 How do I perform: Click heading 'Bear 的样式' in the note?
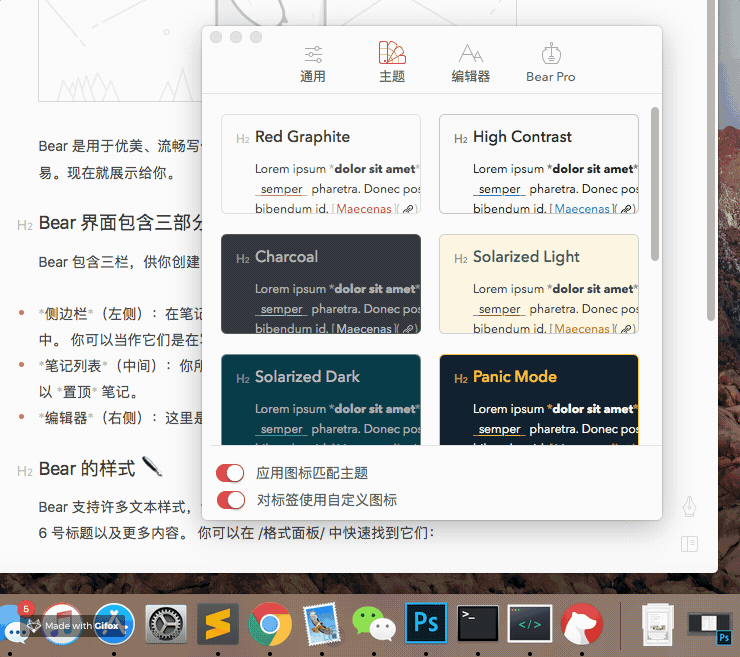click(87, 469)
